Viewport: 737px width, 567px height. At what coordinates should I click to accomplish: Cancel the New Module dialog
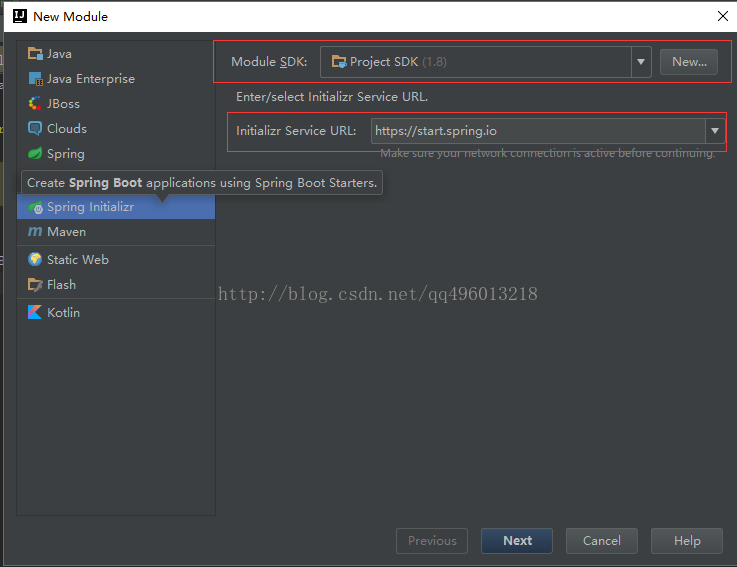click(x=602, y=541)
